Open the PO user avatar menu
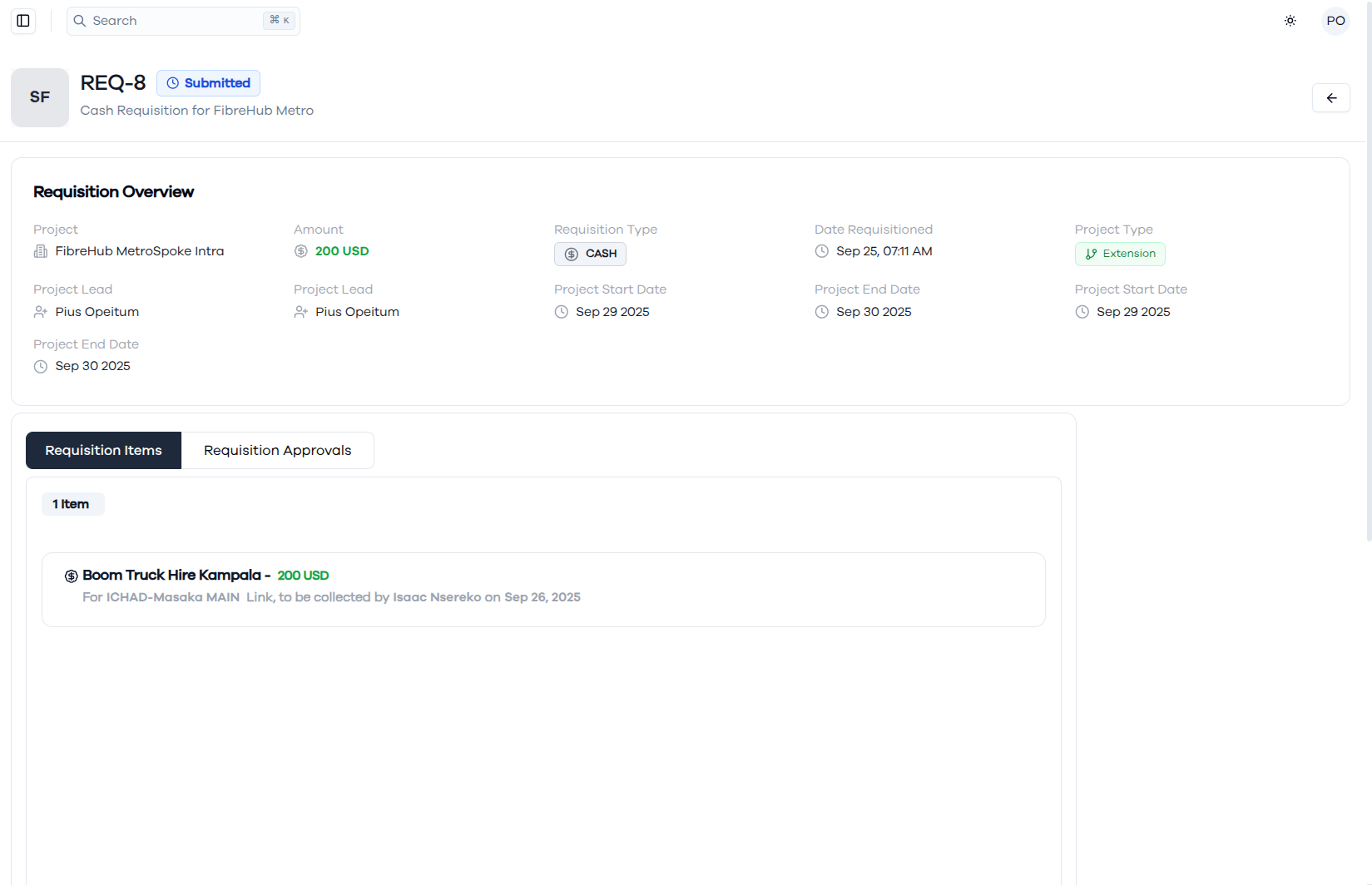The width and height of the screenshot is (1372, 885). tap(1335, 21)
